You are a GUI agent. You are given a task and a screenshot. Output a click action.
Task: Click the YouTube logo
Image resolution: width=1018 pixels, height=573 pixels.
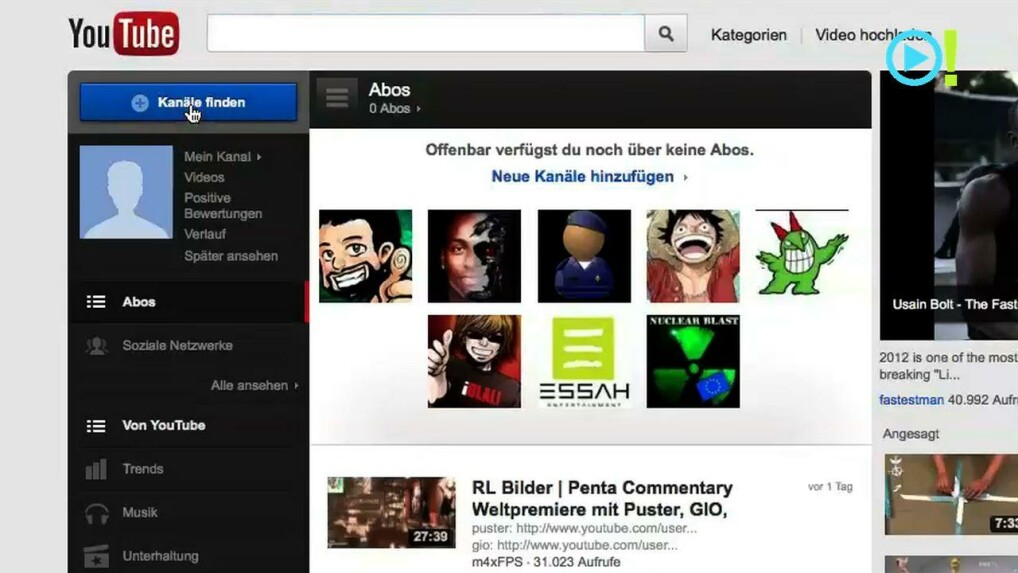coord(123,34)
